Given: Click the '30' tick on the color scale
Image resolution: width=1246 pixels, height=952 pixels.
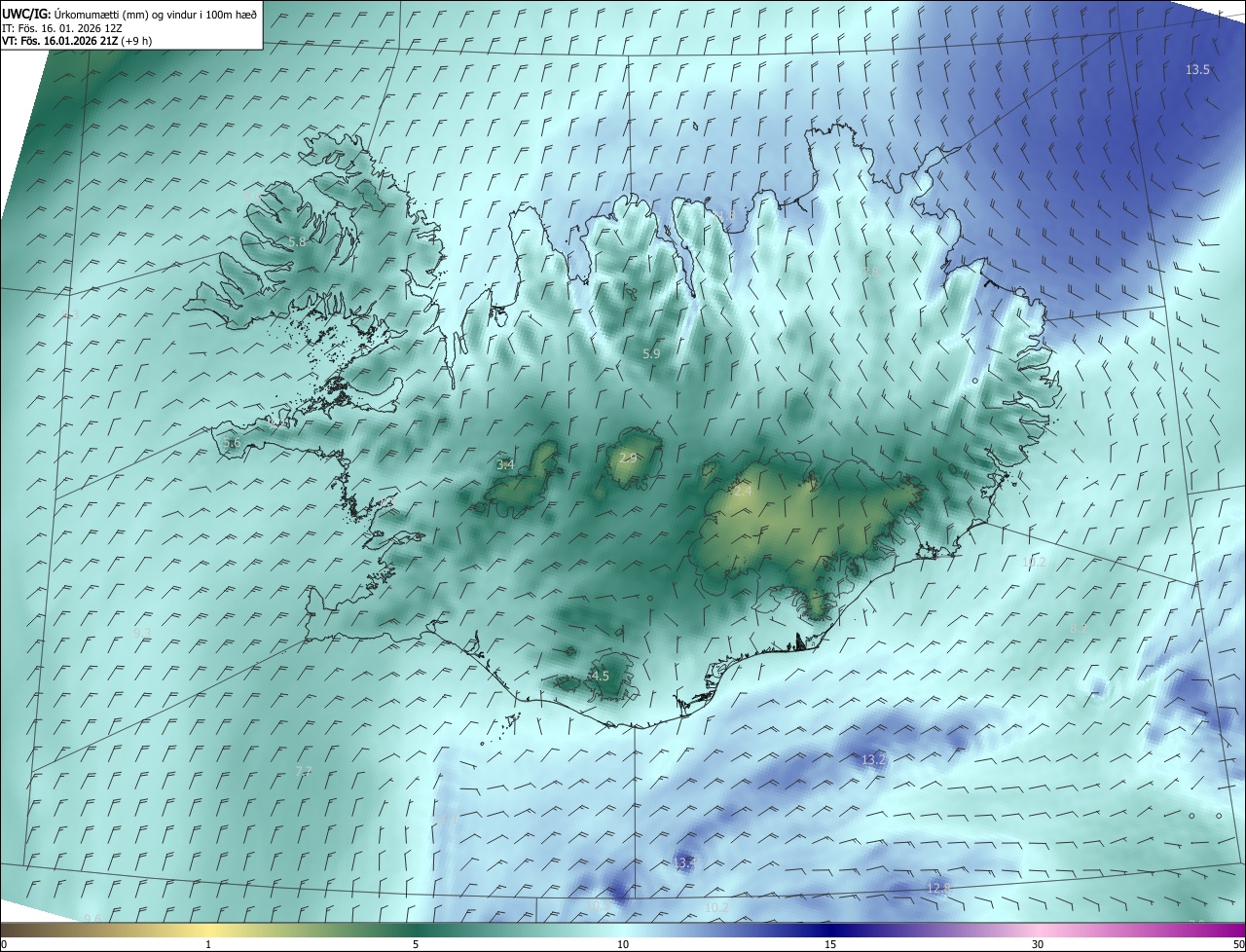Looking at the screenshot, I should click(x=1038, y=944).
